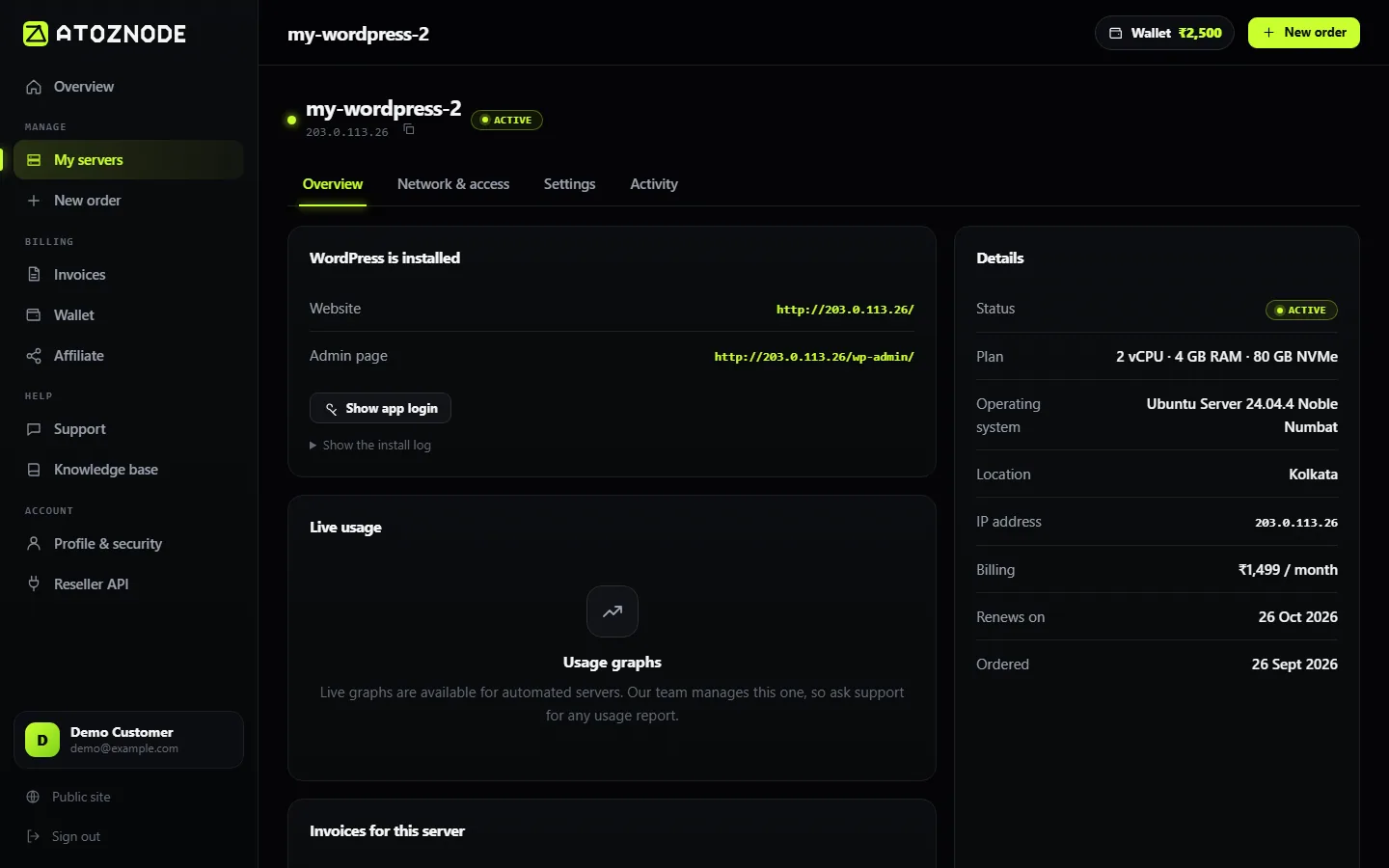Click the Demo Customer avatar letter D
This screenshot has width=1389, height=868.
(42, 740)
